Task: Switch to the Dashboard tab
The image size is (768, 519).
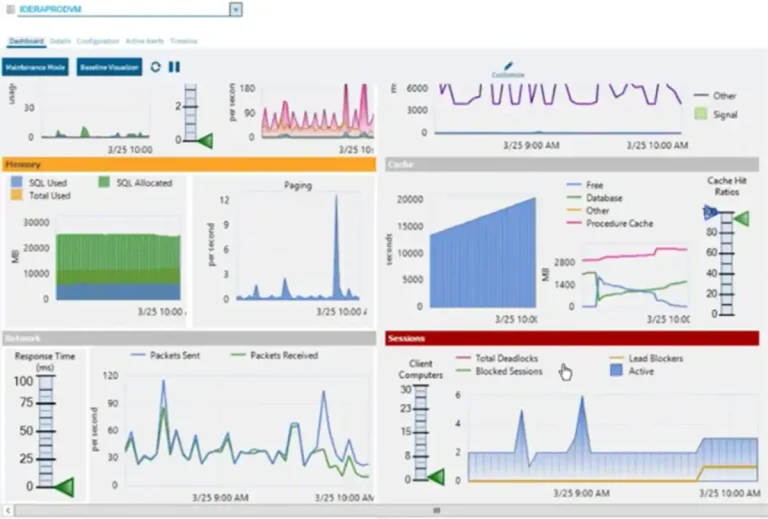Action: (x=26, y=41)
